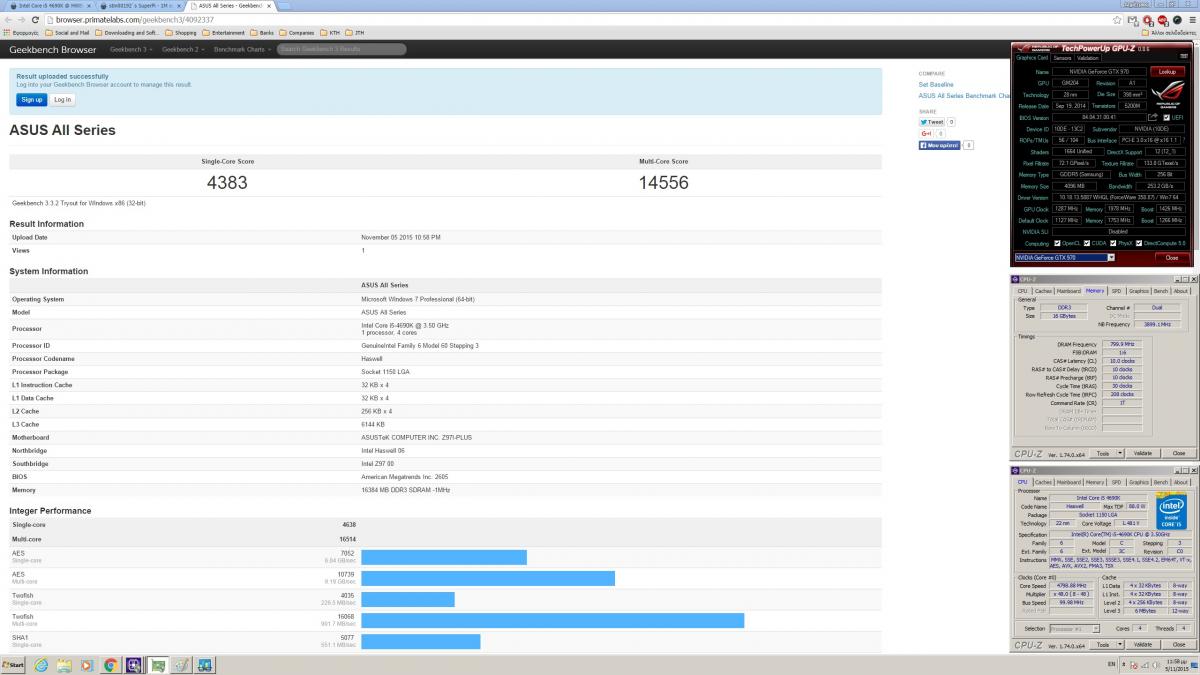Open Tools dropdown arrow in CPU-Z Memory window

click(x=1120, y=453)
